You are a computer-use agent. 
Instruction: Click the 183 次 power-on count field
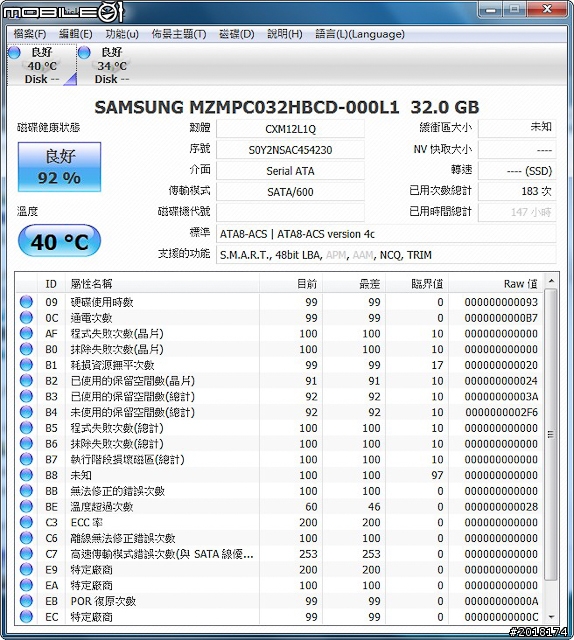[x=517, y=191]
